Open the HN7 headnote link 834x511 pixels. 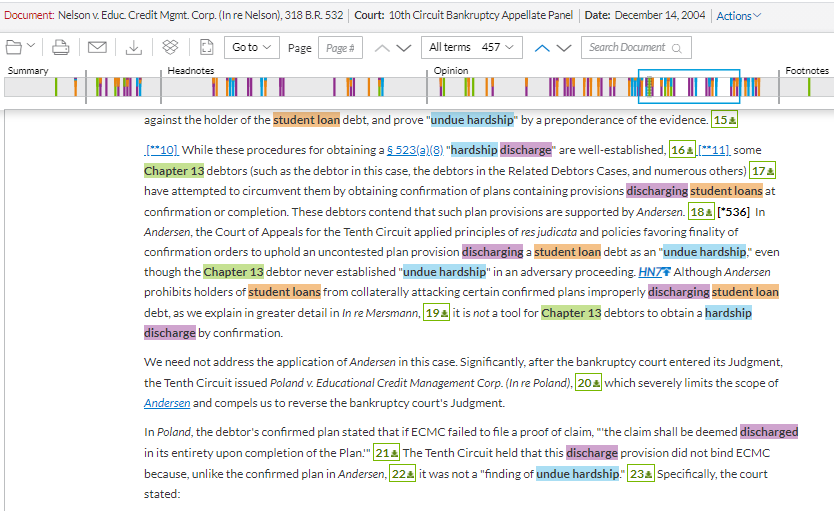654,272
